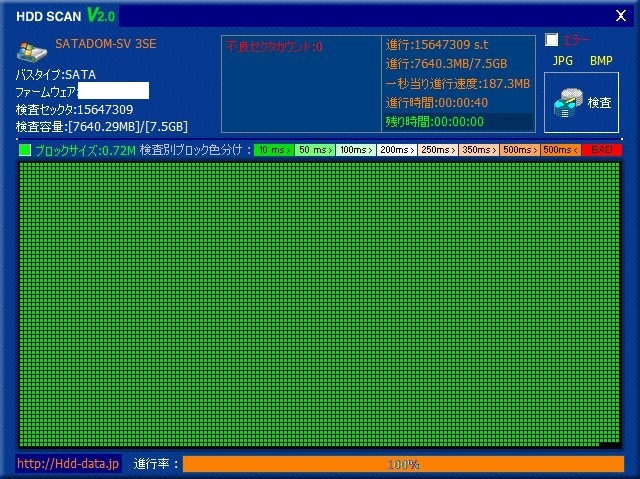Click the 500ms > legend color swatch
The width and height of the screenshot is (640, 479).
click(520, 150)
